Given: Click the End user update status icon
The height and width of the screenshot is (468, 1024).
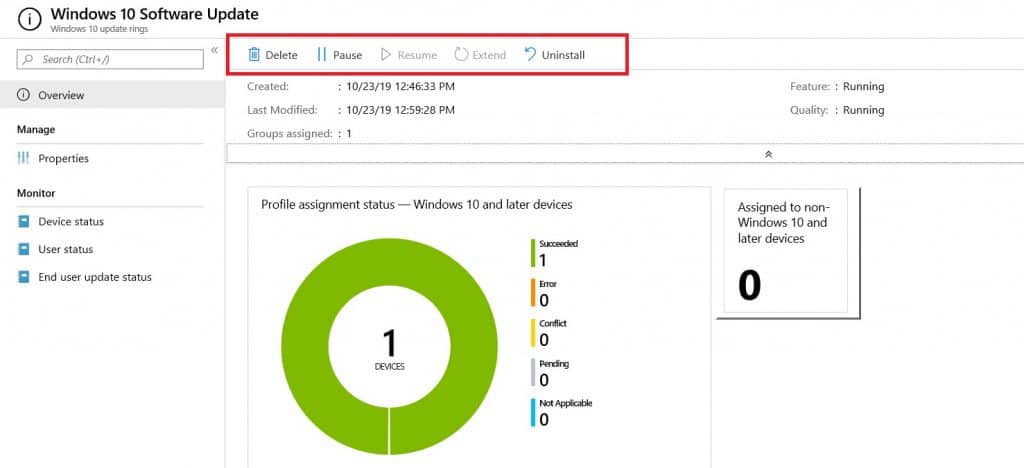Looking at the screenshot, I should pos(24,277).
